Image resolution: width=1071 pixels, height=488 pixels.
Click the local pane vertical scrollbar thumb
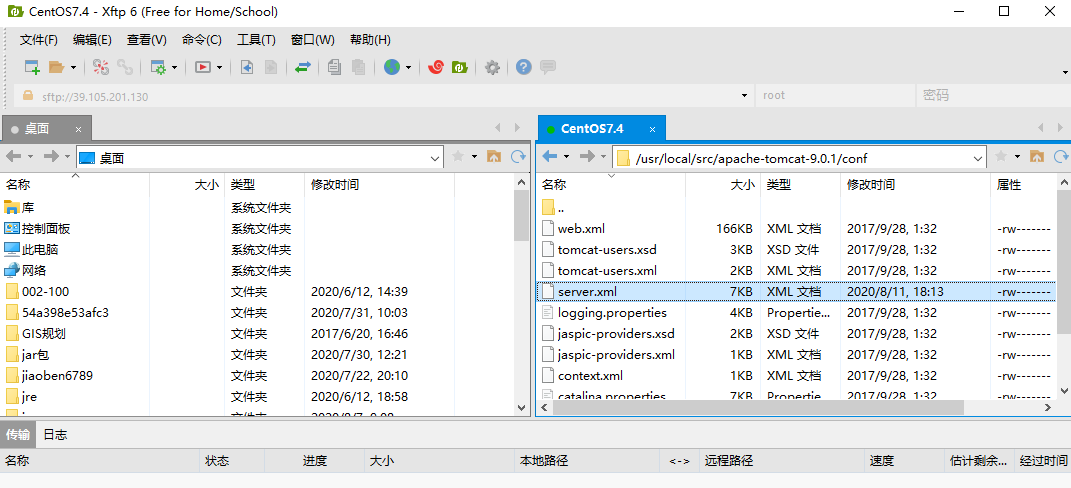(522, 216)
